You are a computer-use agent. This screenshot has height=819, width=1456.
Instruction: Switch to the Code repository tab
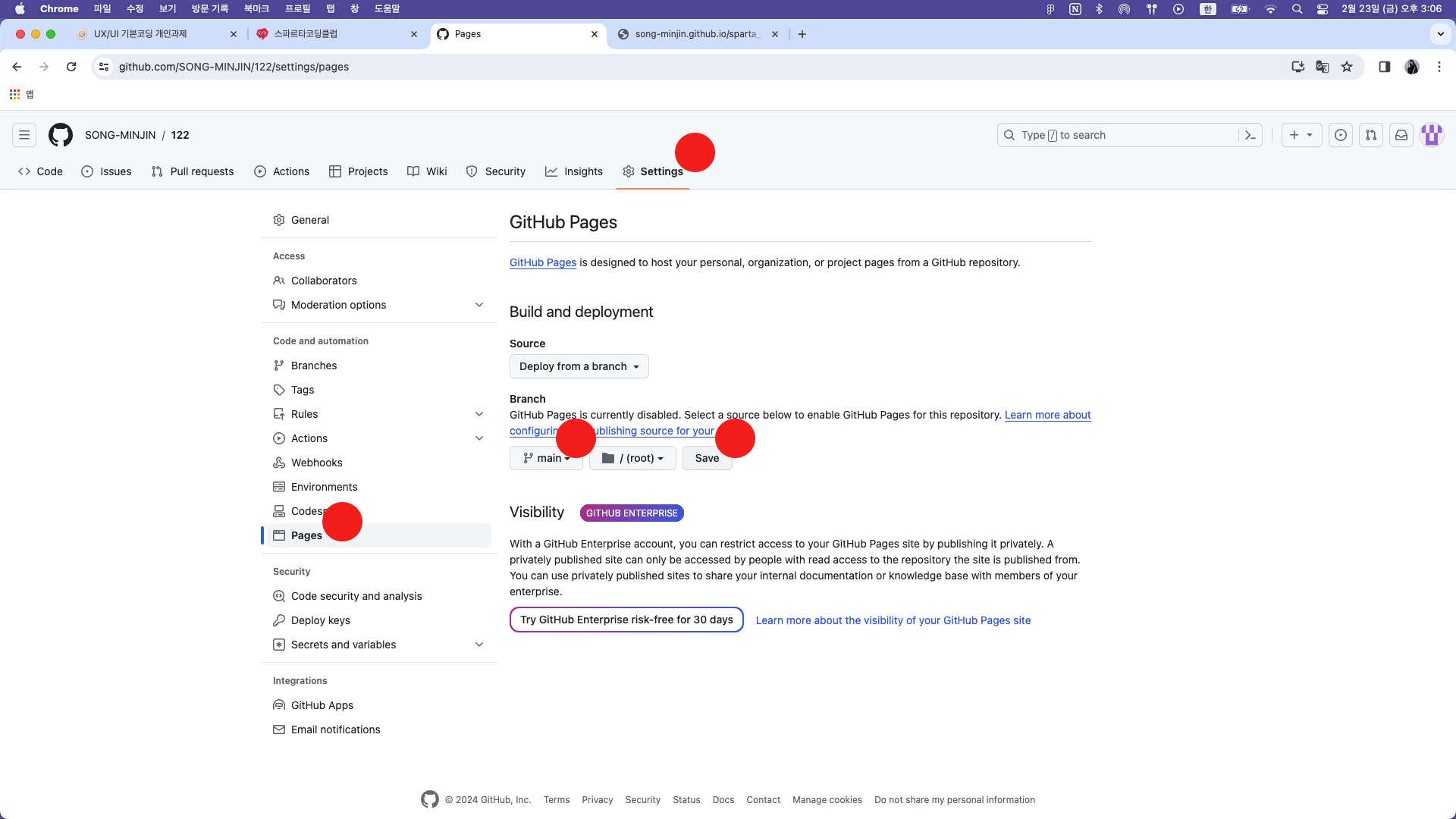[41, 171]
